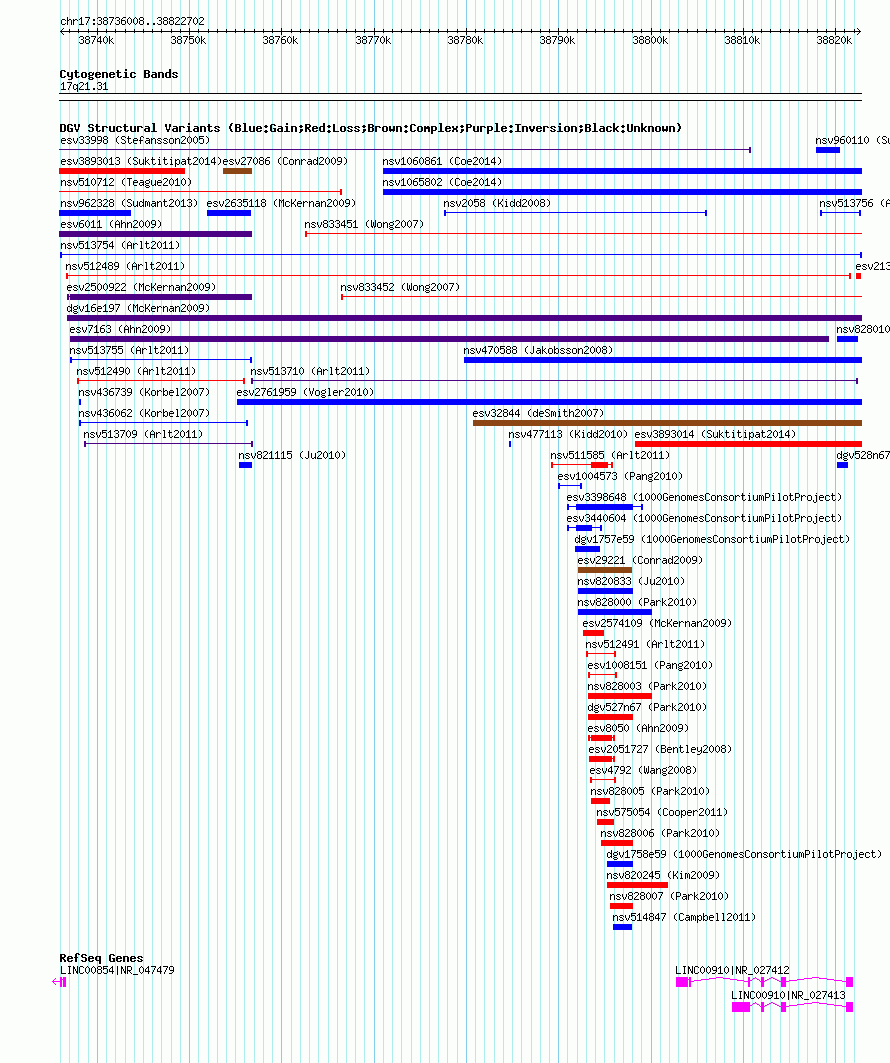The height and width of the screenshot is (1063, 890).
Task: Select the dgv16e197 (McKernan2009) label
Action: tap(138, 308)
